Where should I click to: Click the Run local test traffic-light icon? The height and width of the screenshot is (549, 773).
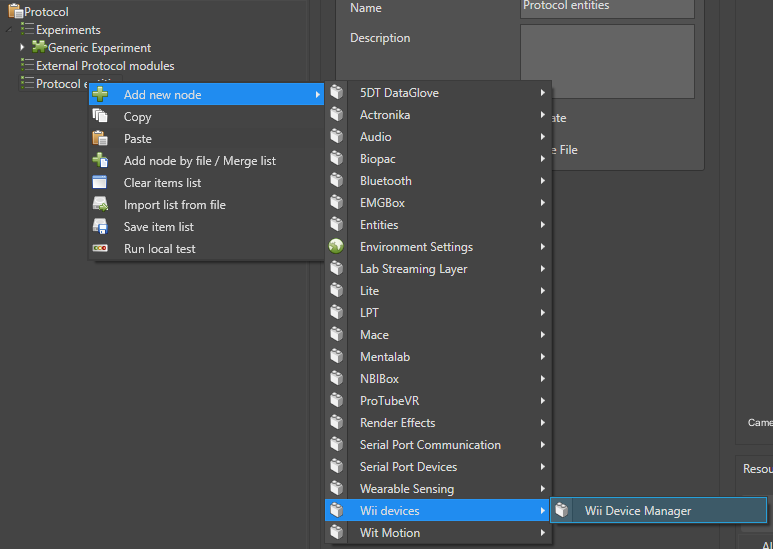[x=100, y=248]
